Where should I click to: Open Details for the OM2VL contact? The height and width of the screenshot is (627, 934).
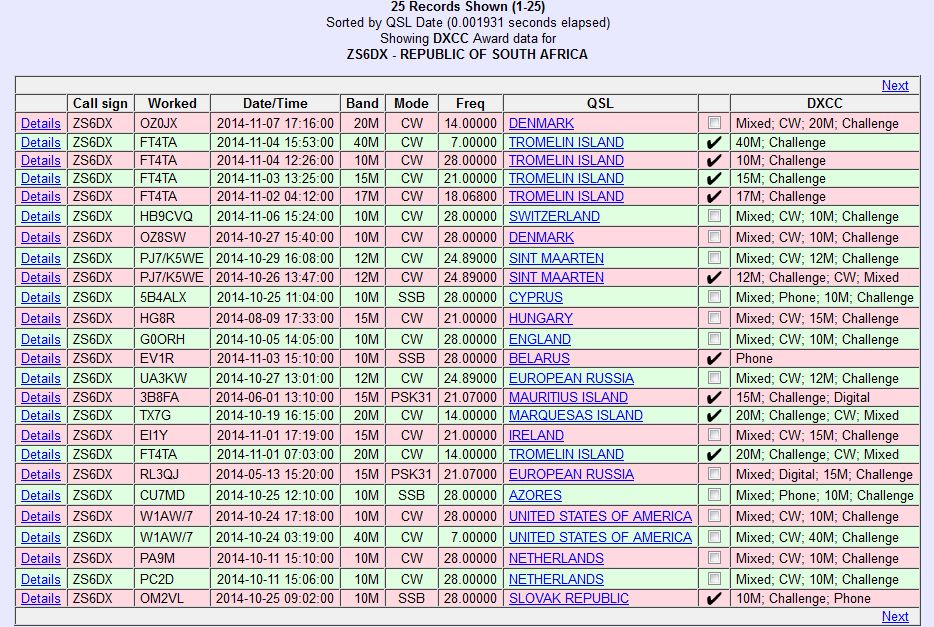41,598
